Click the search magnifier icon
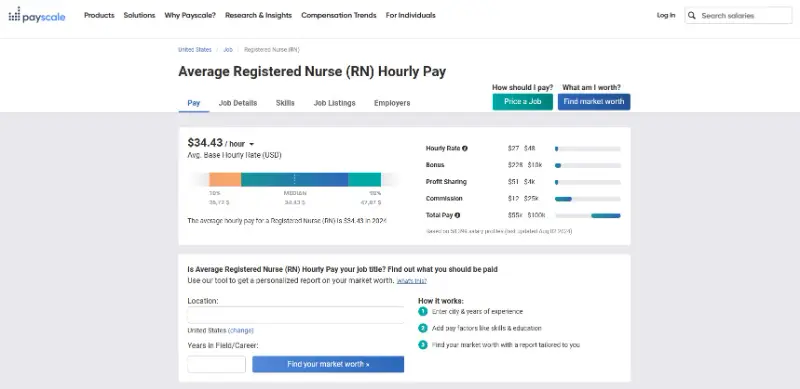The height and width of the screenshot is (389, 800). click(x=692, y=15)
